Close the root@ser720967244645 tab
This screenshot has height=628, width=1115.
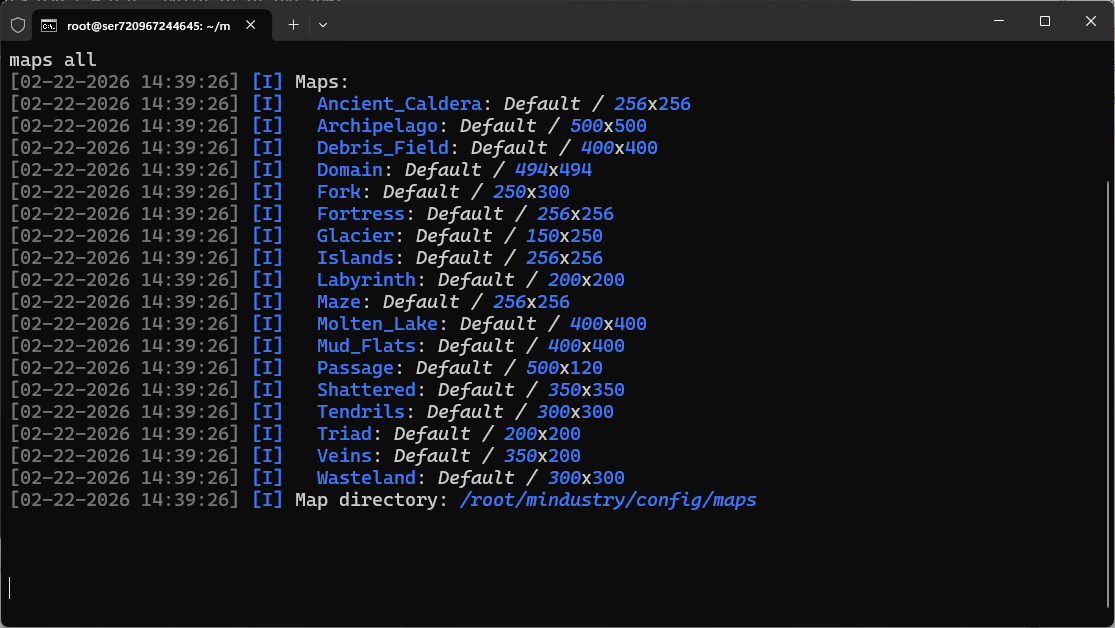[x=253, y=24]
